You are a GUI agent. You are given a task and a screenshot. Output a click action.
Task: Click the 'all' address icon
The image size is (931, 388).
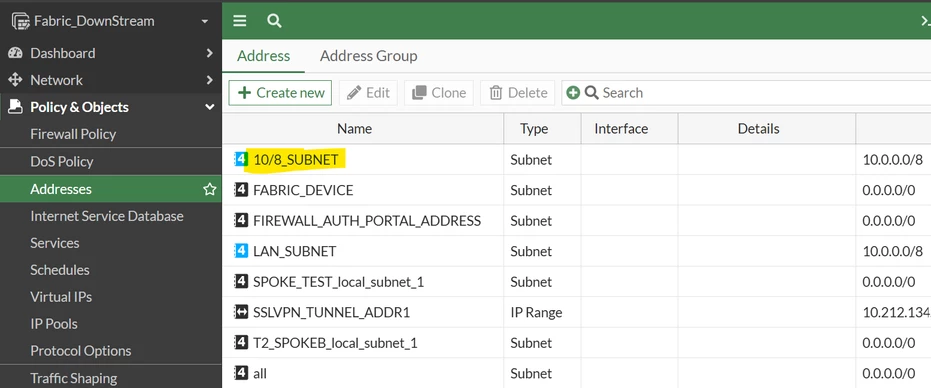click(x=241, y=373)
